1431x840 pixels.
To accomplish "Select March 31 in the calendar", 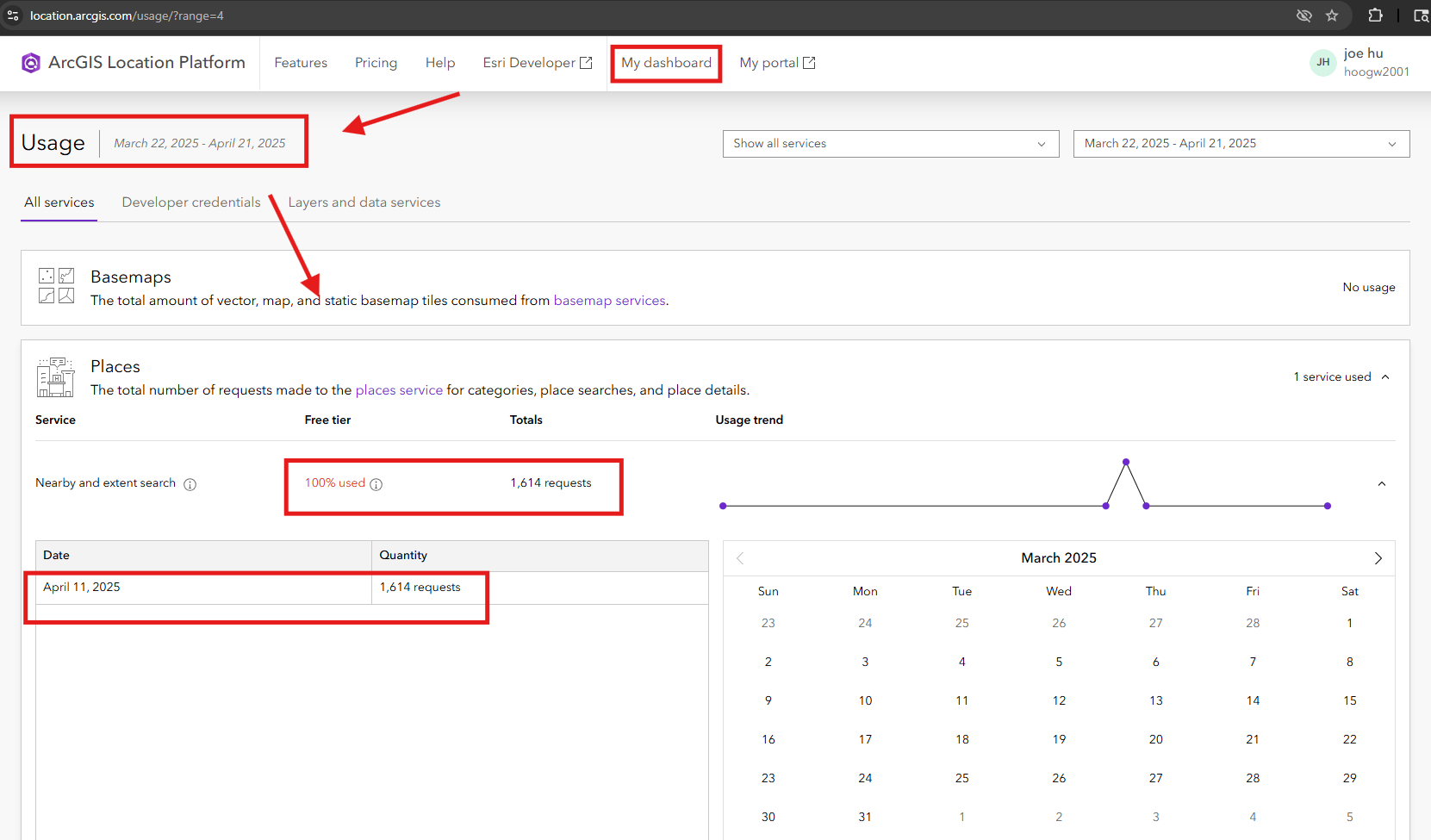I will (865, 817).
